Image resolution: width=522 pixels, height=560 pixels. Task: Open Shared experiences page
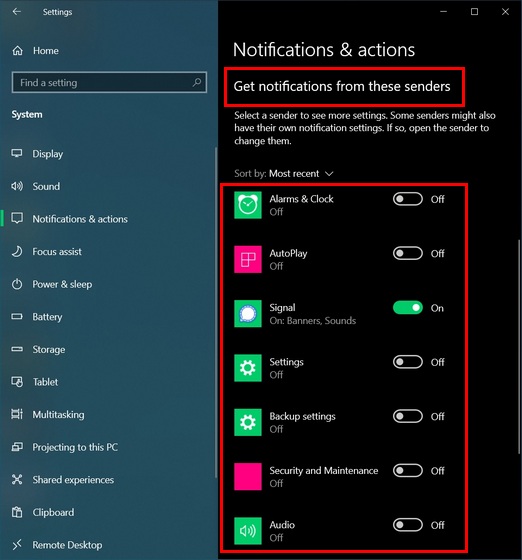73,479
